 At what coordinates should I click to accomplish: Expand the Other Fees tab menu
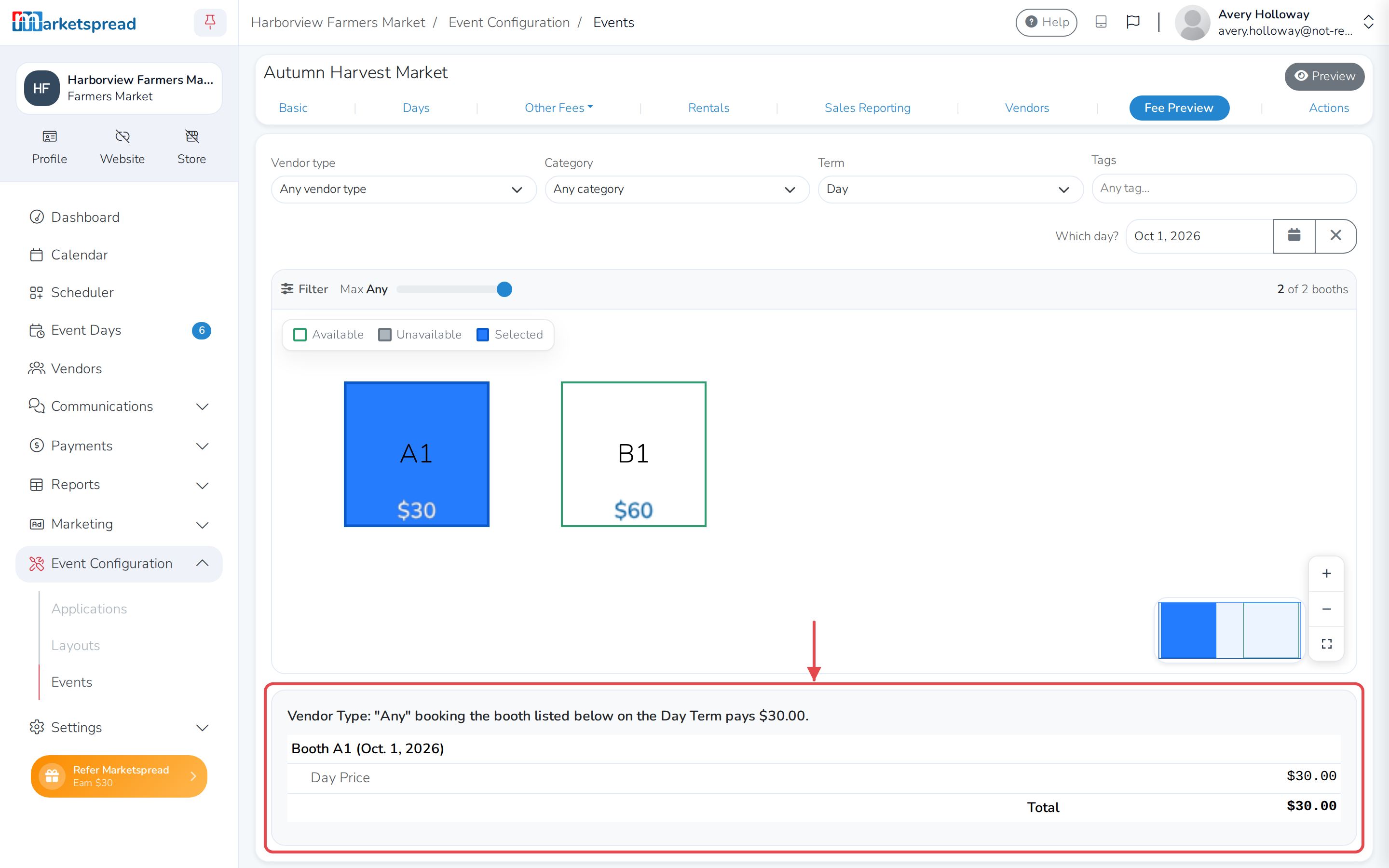click(558, 108)
